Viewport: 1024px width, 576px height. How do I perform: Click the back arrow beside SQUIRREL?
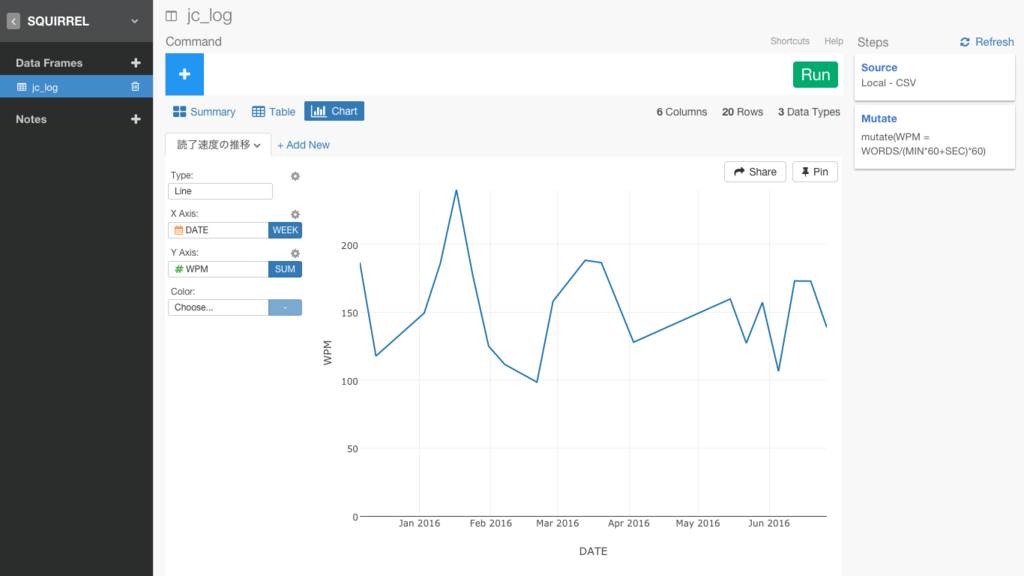click(13, 21)
